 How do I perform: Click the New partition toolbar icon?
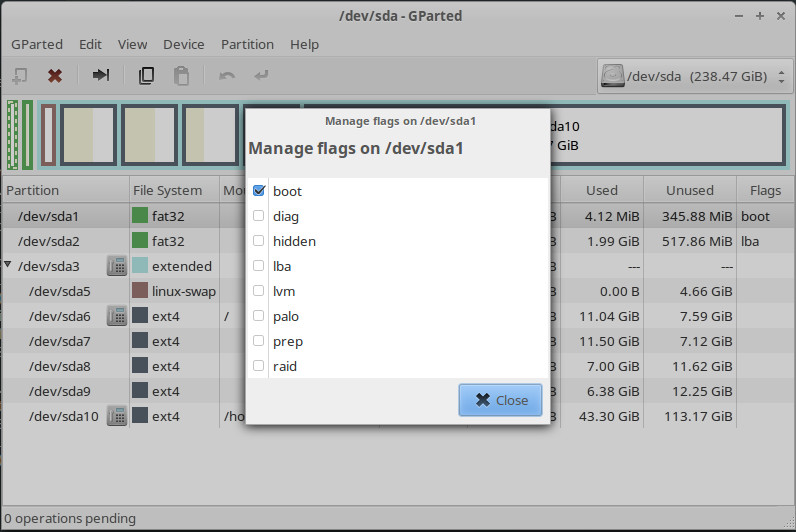[x=20, y=76]
